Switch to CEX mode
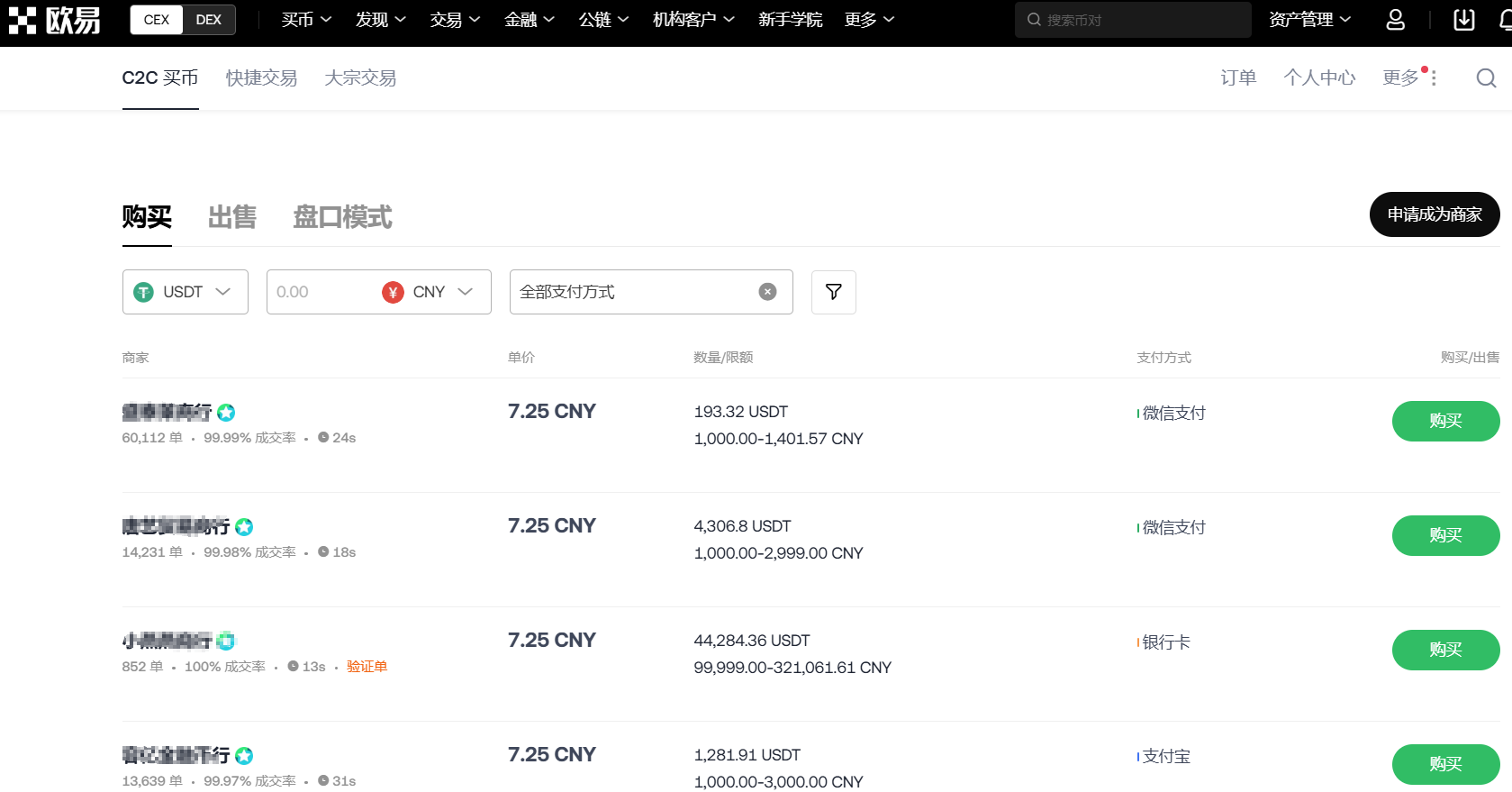 [x=157, y=20]
